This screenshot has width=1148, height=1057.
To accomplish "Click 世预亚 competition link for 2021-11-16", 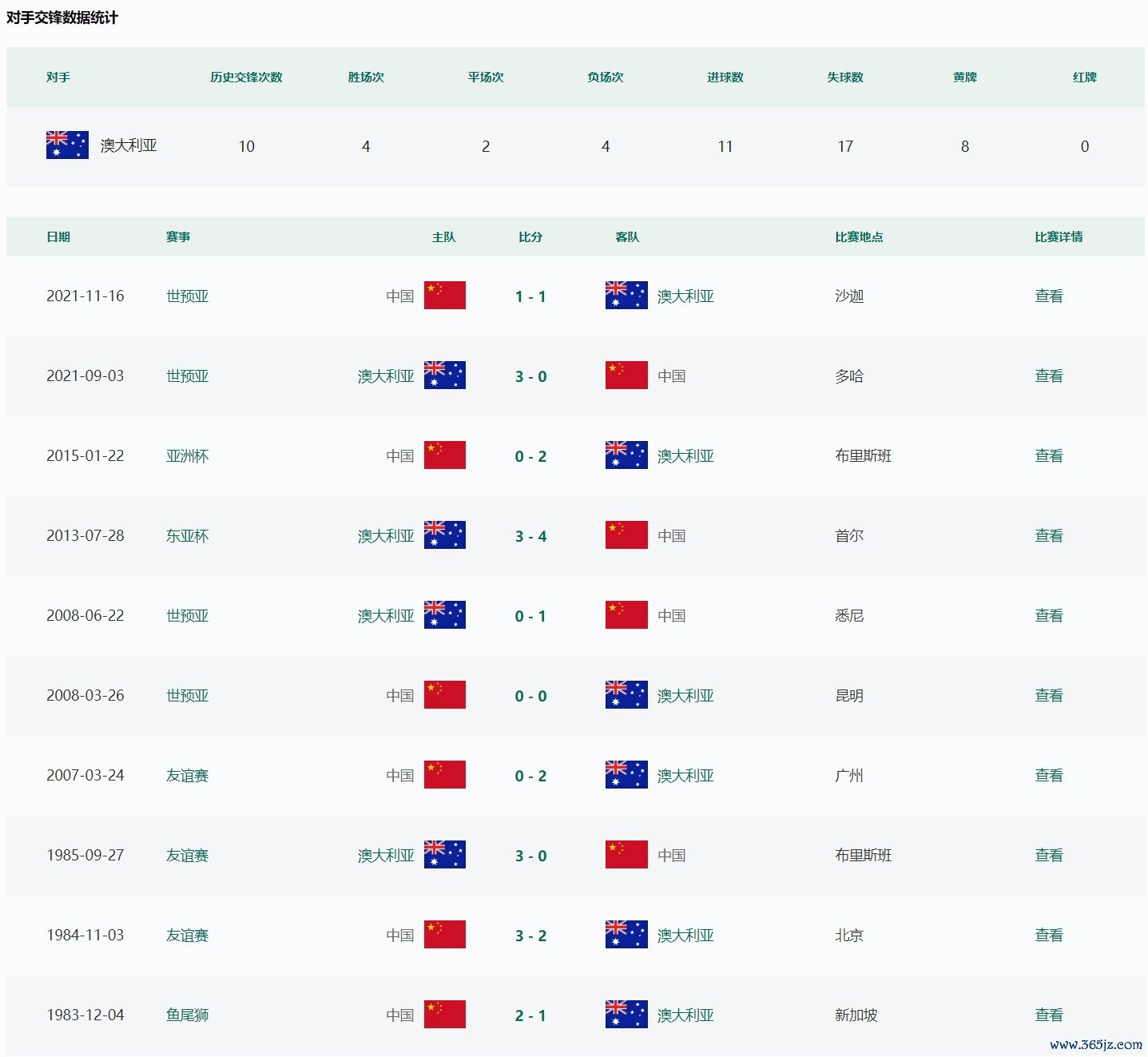I will point(187,296).
